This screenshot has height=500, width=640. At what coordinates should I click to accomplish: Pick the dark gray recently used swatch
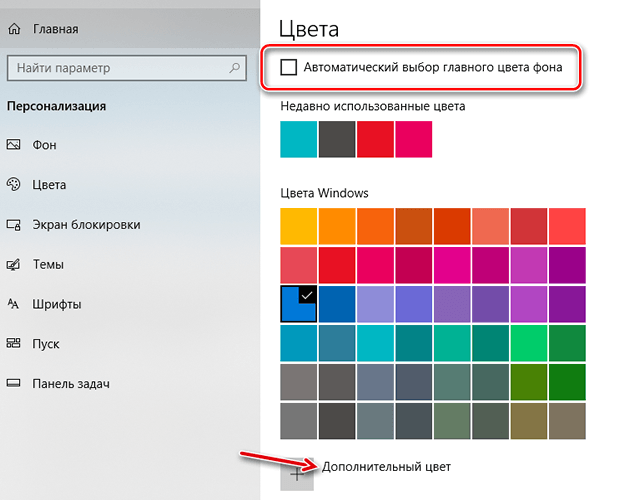click(x=337, y=139)
